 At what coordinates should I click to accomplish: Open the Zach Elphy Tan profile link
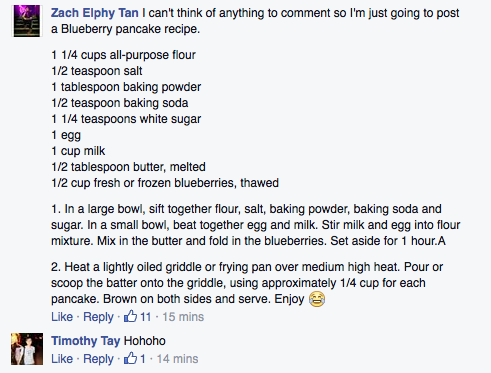tap(95, 13)
